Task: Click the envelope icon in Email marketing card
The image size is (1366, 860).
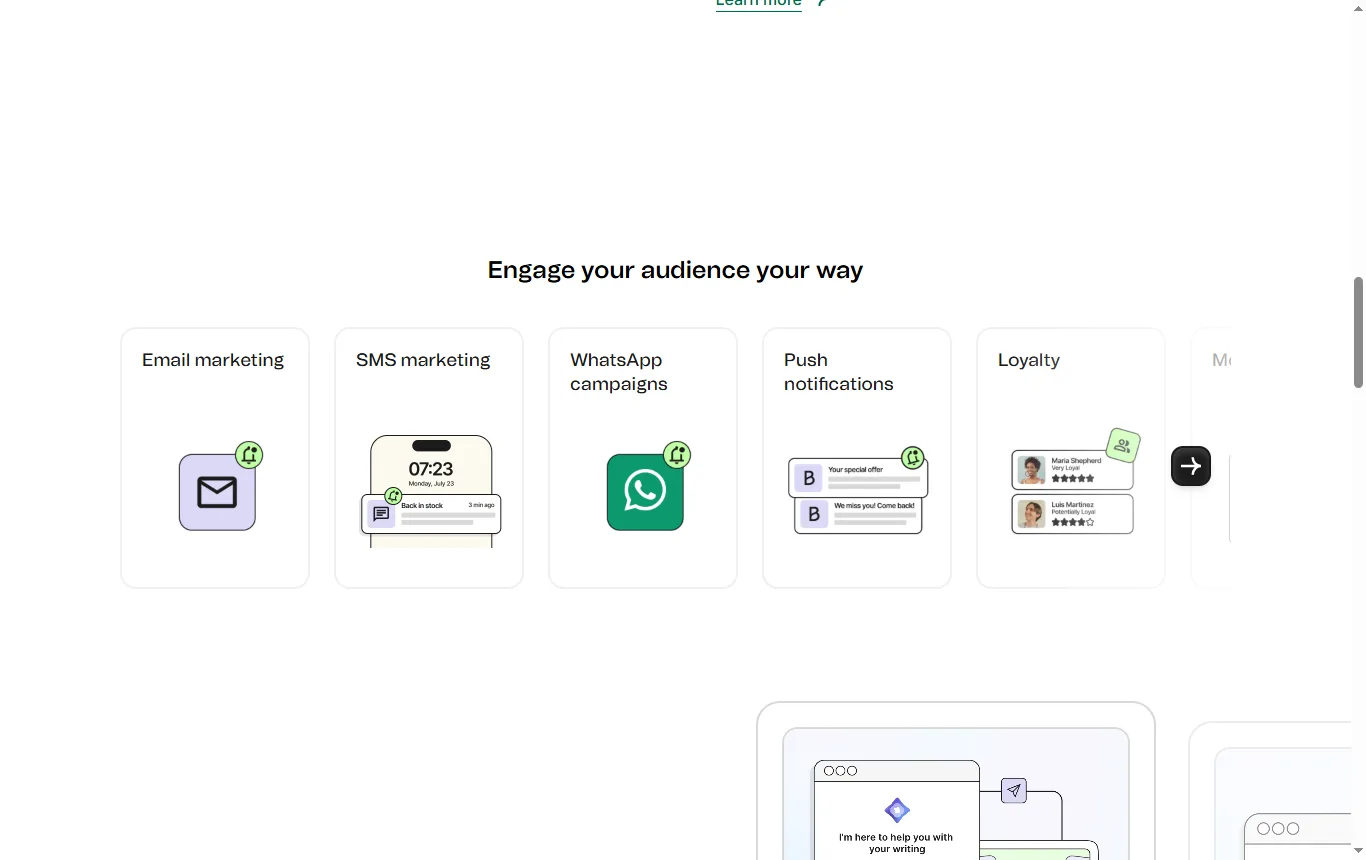Action: click(217, 492)
